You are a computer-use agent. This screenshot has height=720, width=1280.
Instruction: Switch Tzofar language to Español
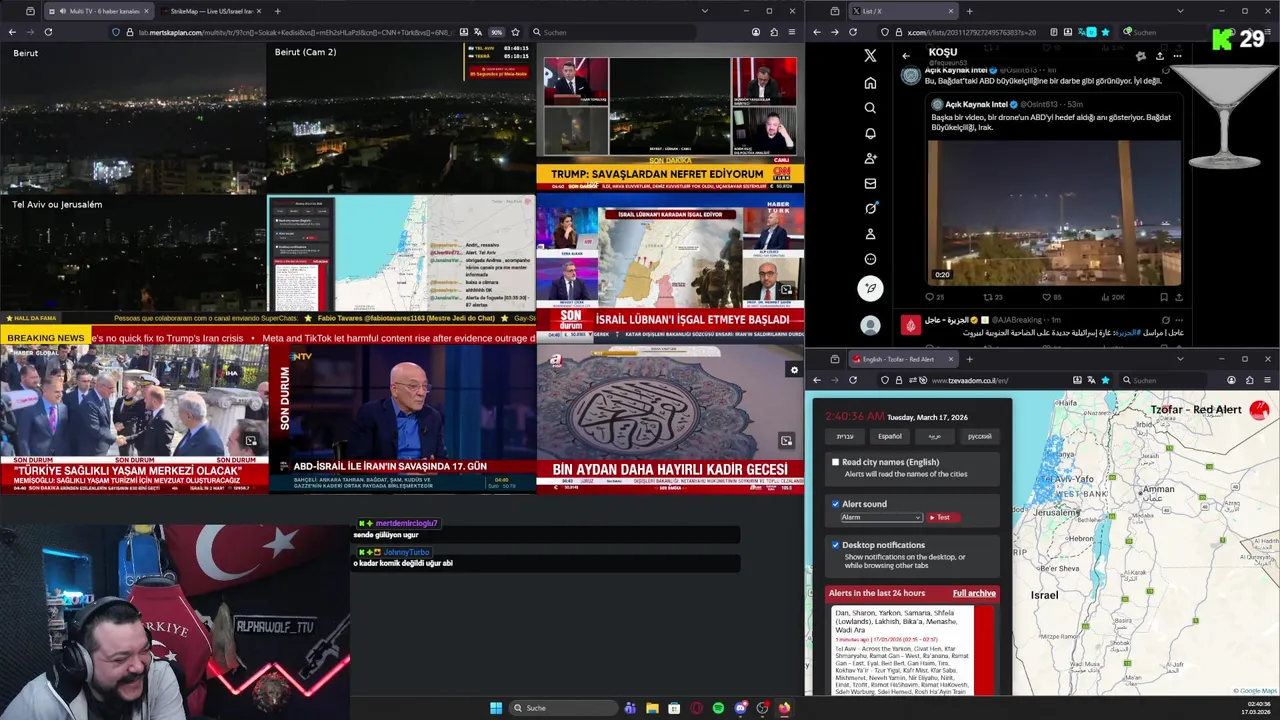click(x=890, y=436)
